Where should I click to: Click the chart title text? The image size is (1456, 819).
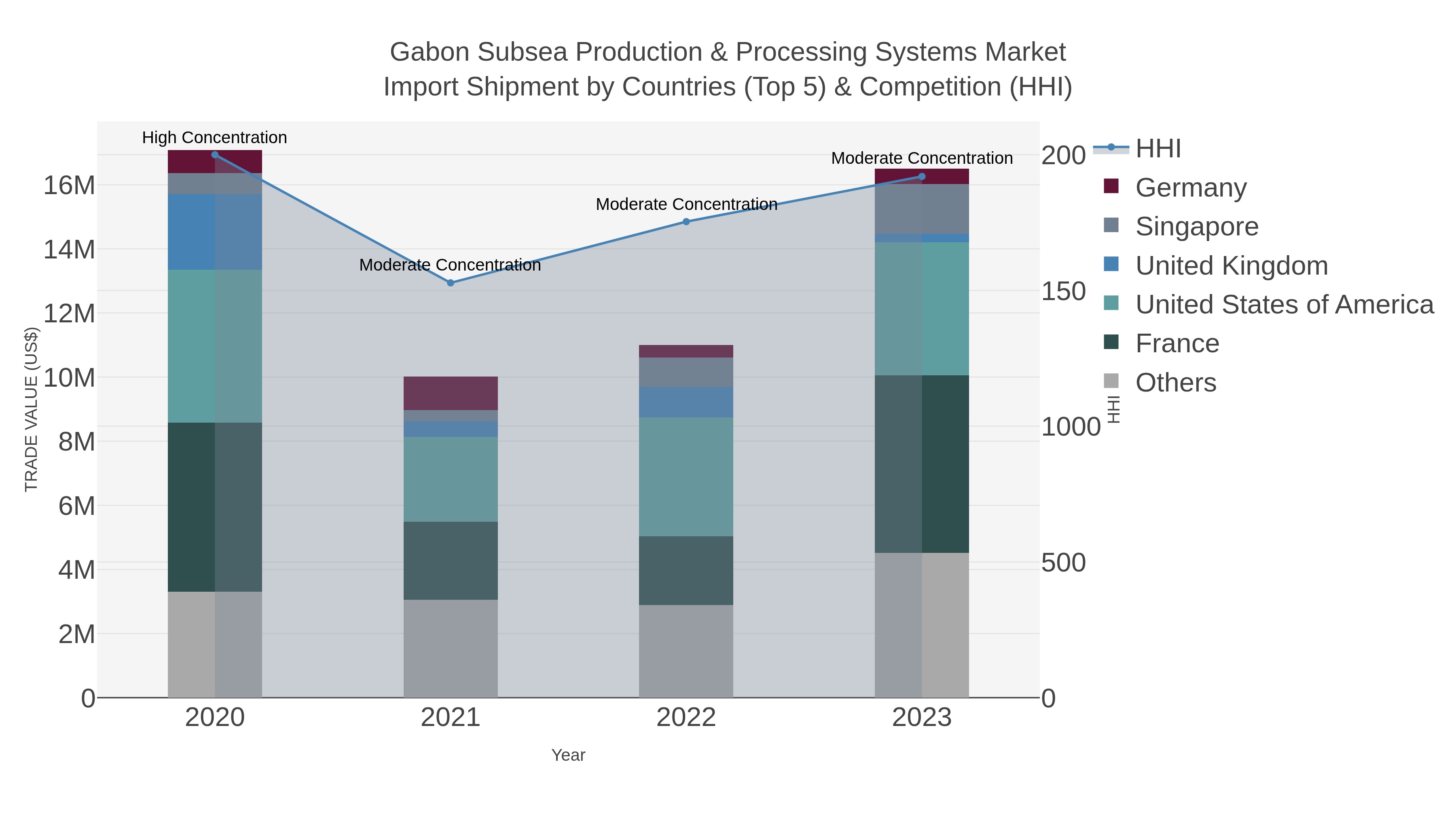pos(728,70)
